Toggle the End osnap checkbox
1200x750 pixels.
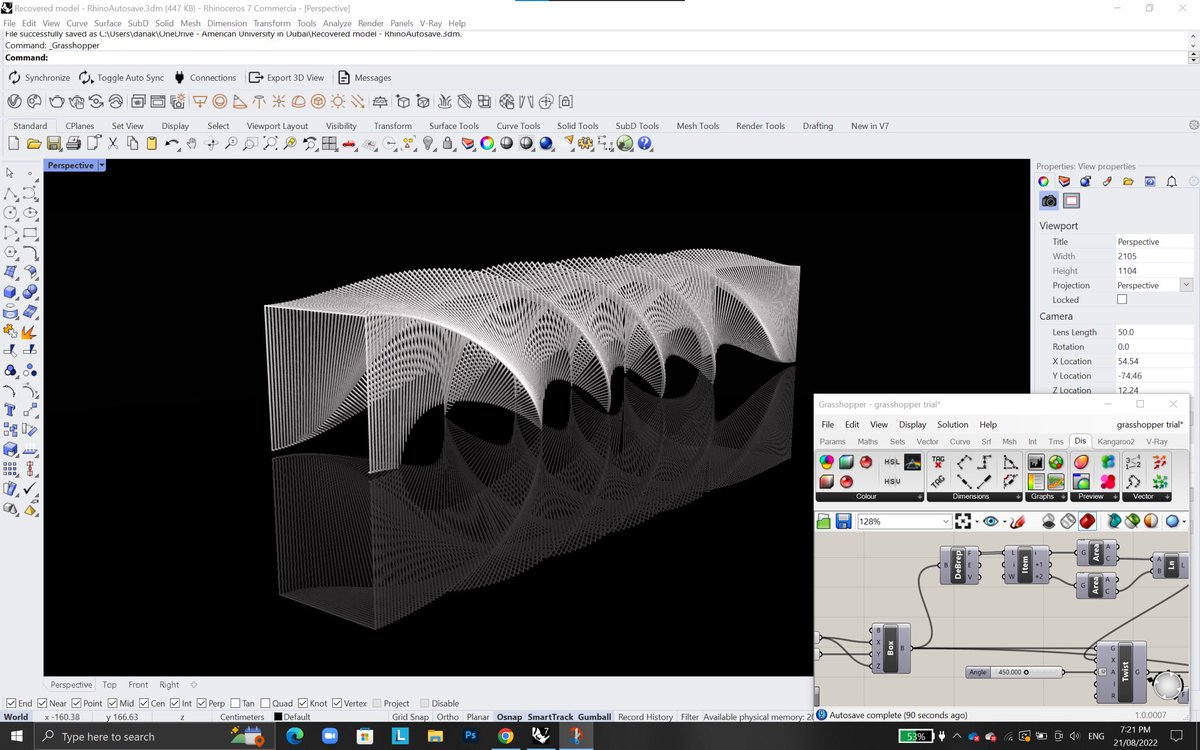point(11,703)
